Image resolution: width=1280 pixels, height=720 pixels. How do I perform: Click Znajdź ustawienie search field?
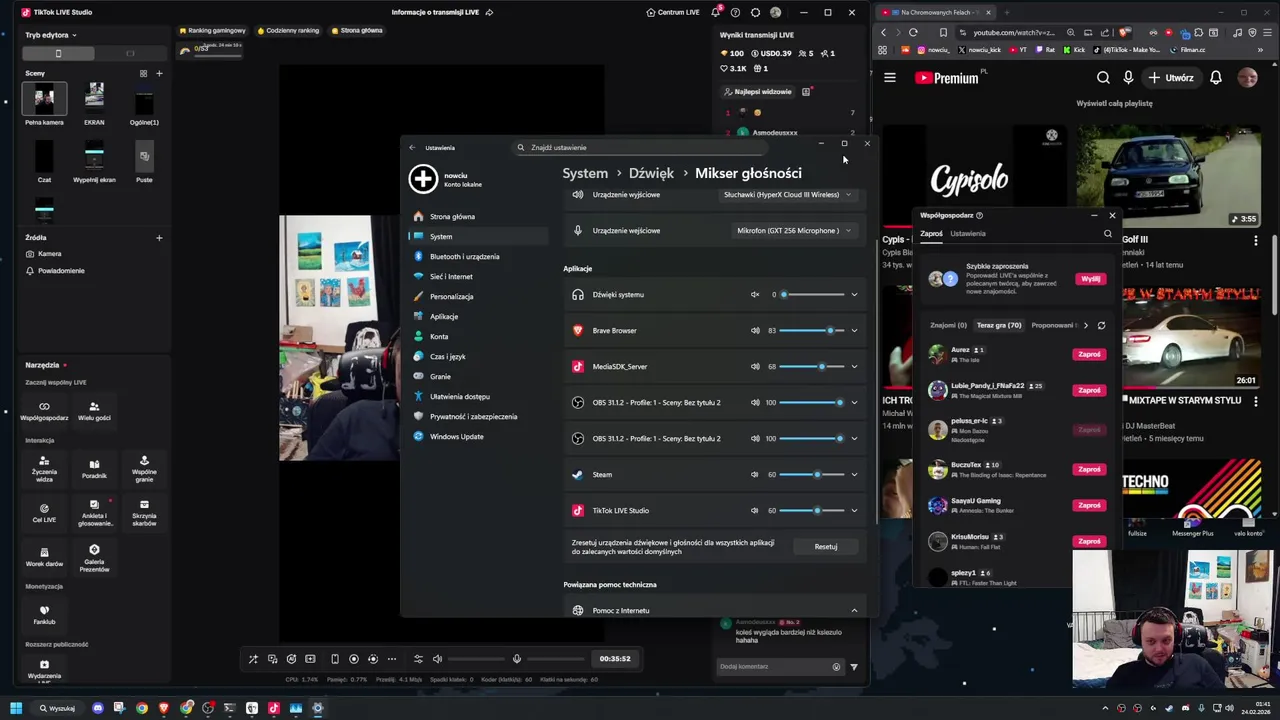click(x=640, y=148)
